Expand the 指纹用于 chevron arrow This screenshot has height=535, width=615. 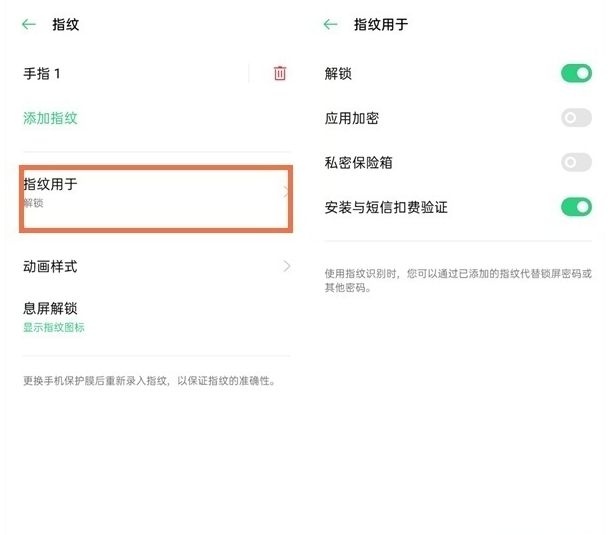point(286,190)
